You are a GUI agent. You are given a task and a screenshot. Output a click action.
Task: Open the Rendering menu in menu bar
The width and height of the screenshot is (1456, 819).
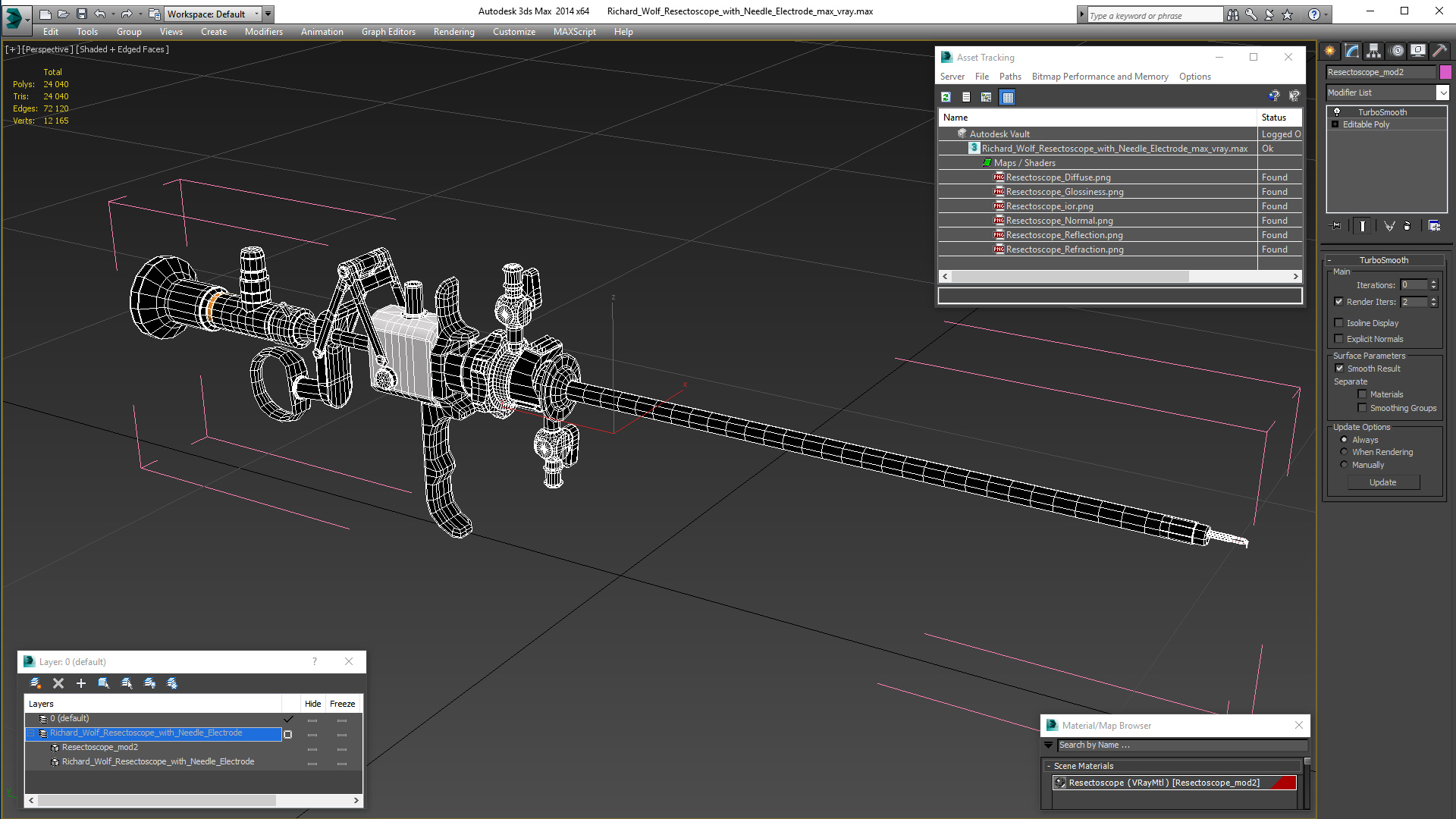click(x=454, y=31)
